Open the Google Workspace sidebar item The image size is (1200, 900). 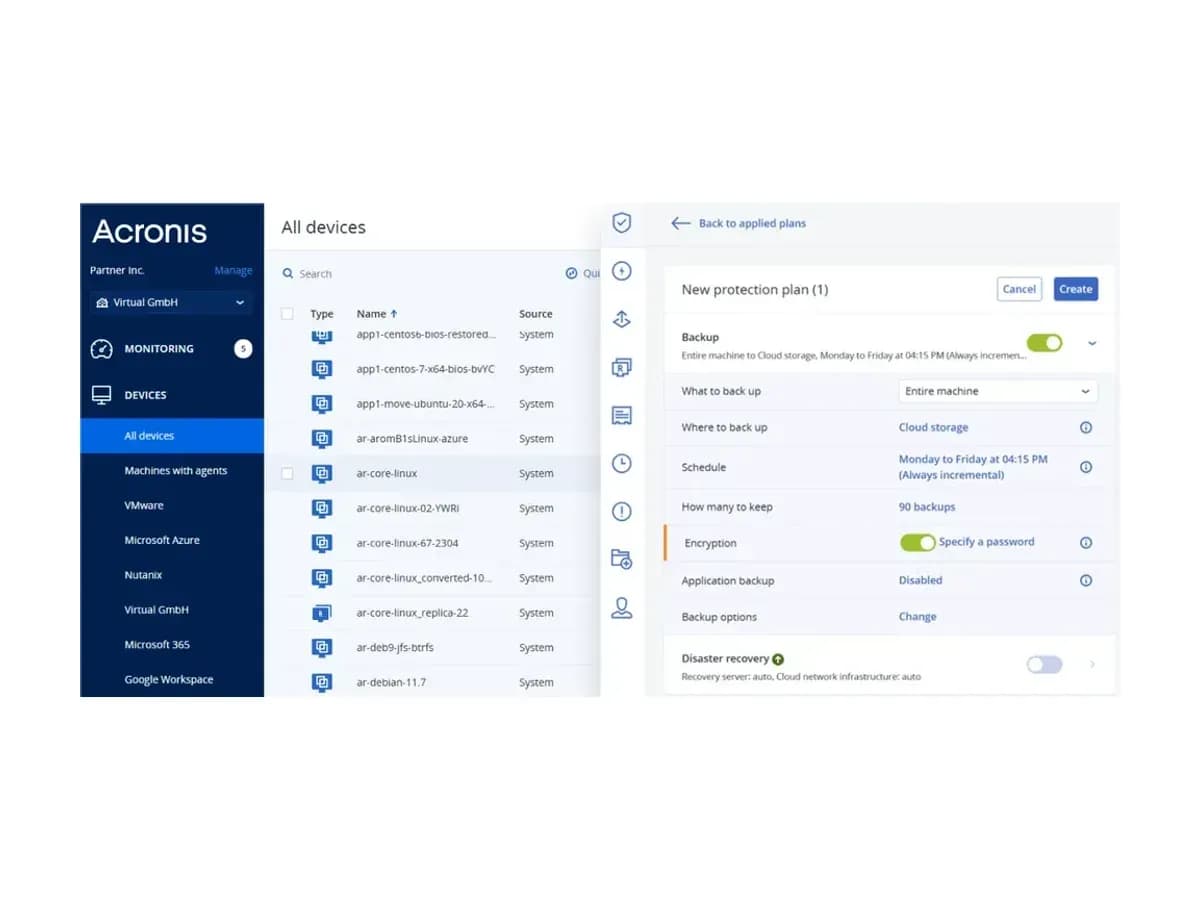(169, 680)
